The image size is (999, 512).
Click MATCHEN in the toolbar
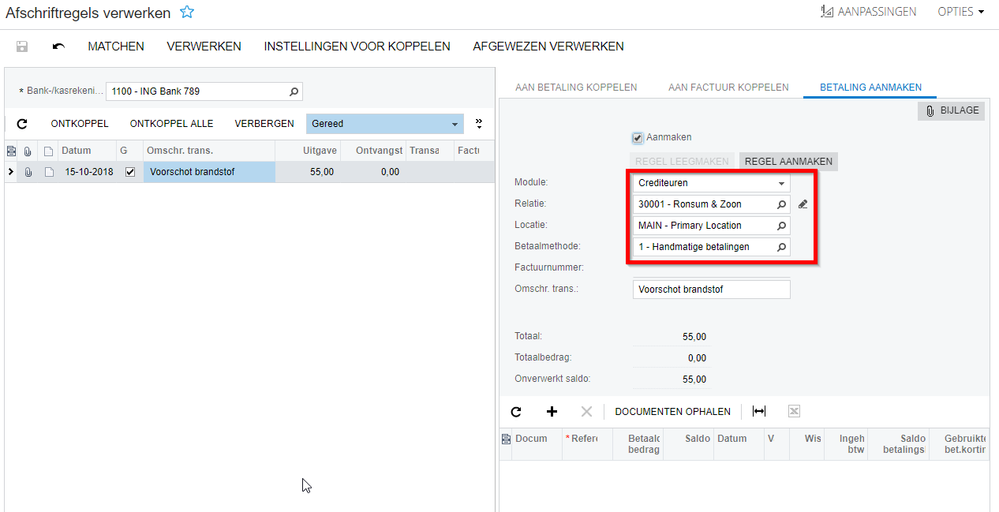116,46
